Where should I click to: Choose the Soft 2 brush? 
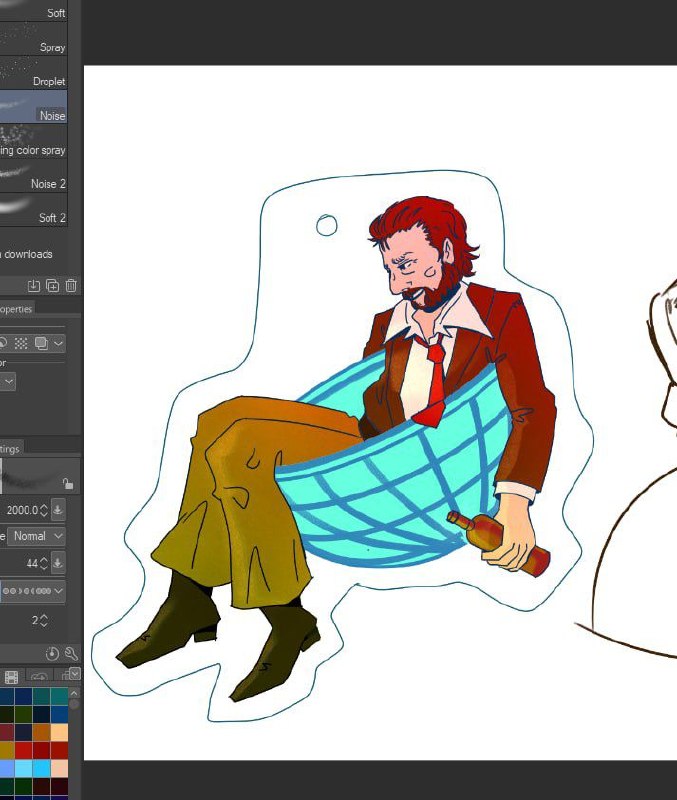point(33,209)
